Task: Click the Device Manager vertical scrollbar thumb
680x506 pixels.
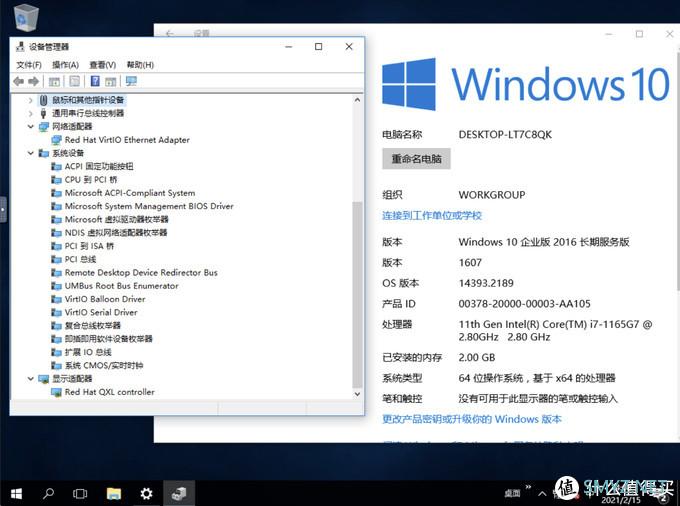Action: pyautogui.click(x=357, y=295)
